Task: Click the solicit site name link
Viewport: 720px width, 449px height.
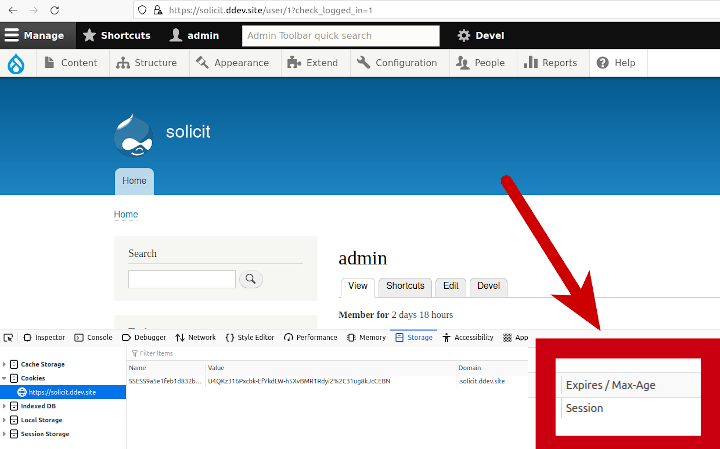Action: pyautogui.click(x=188, y=132)
